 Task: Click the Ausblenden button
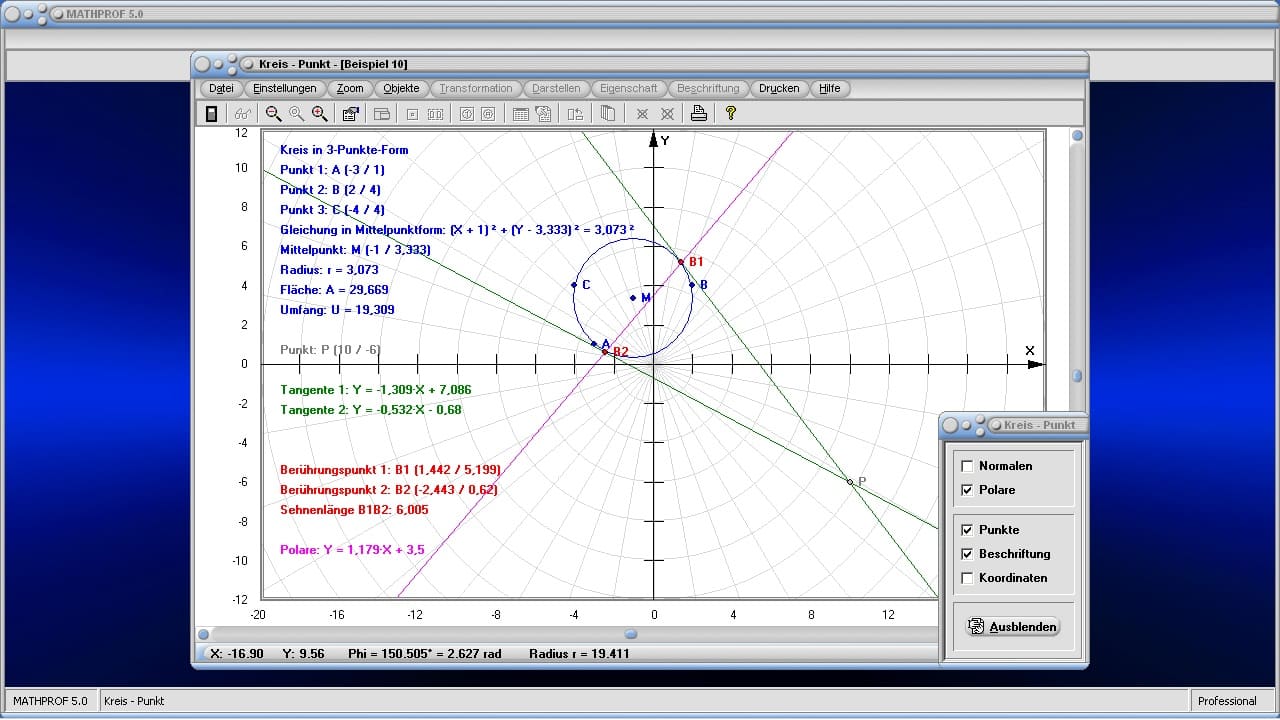coord(1013,627)
